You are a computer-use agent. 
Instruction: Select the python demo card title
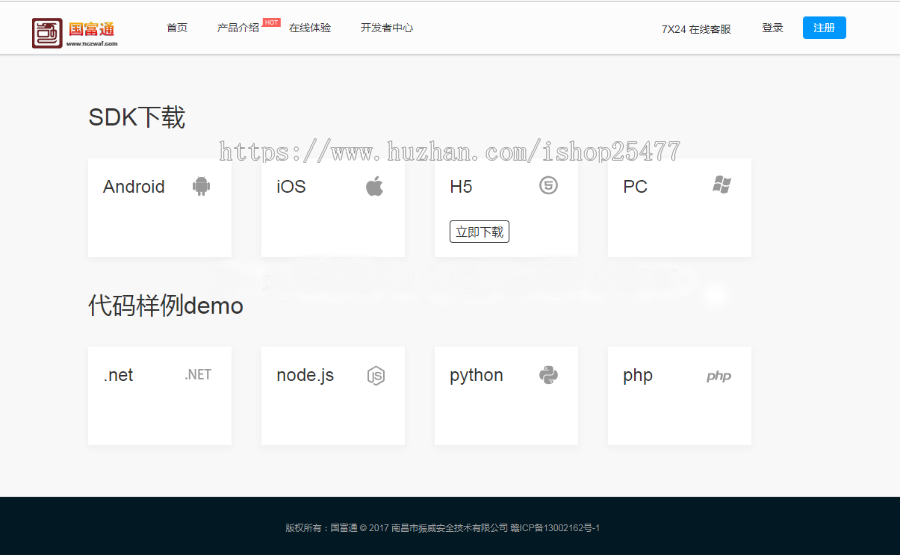[476, 375]
